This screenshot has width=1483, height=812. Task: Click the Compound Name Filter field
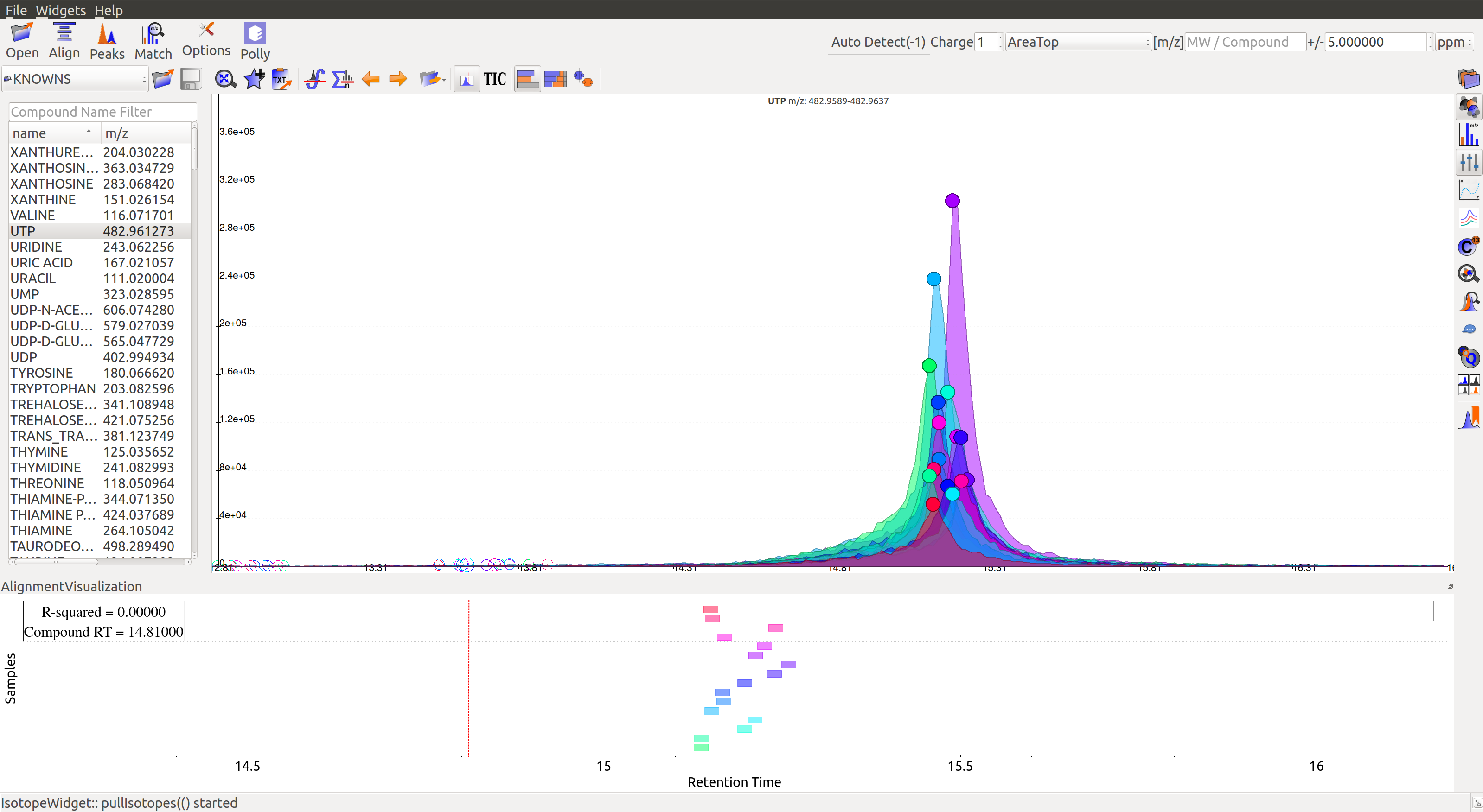tap(102, 112)
